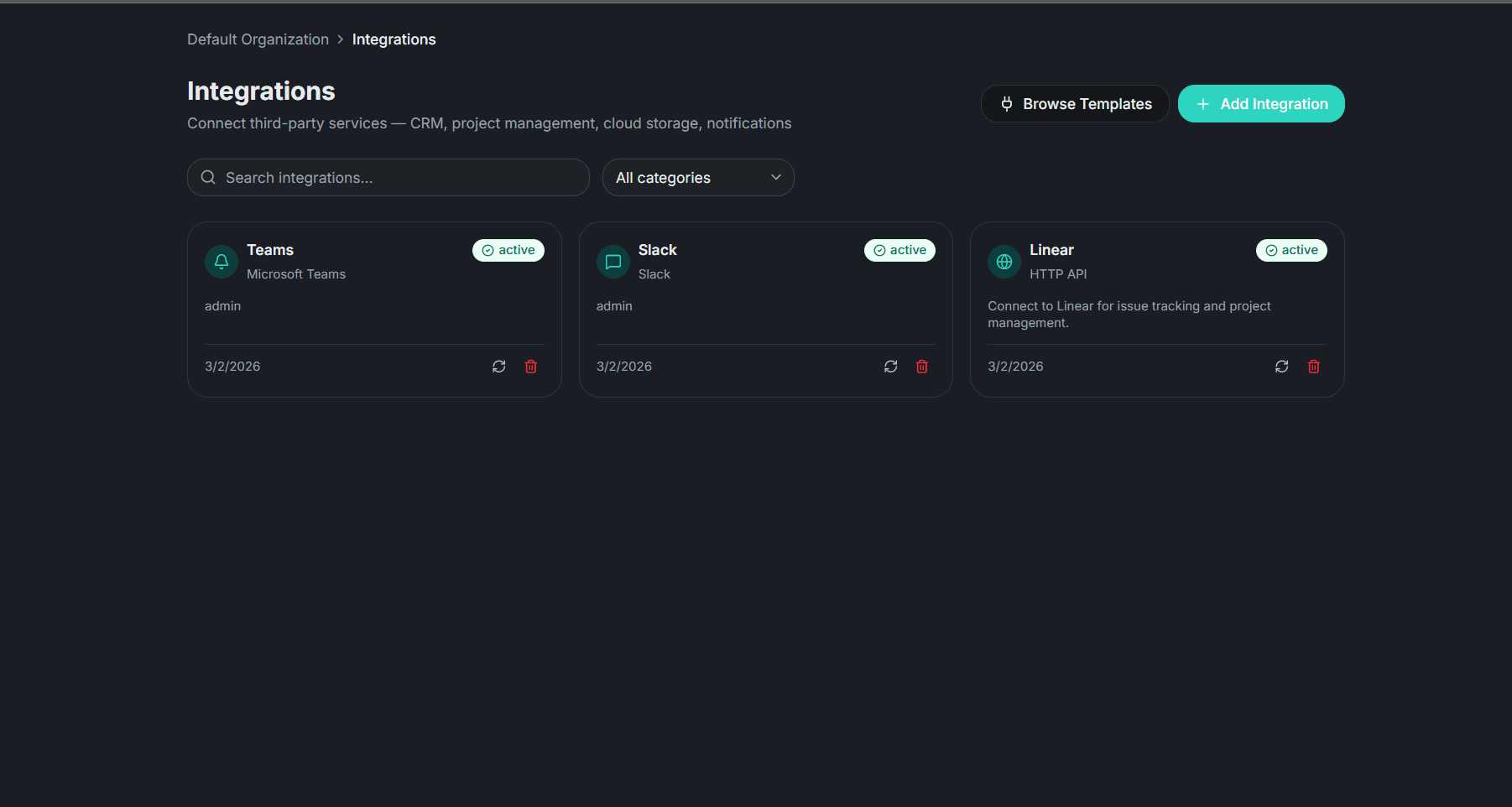
Task: Click the Add Integration button
Action: 1260,103
